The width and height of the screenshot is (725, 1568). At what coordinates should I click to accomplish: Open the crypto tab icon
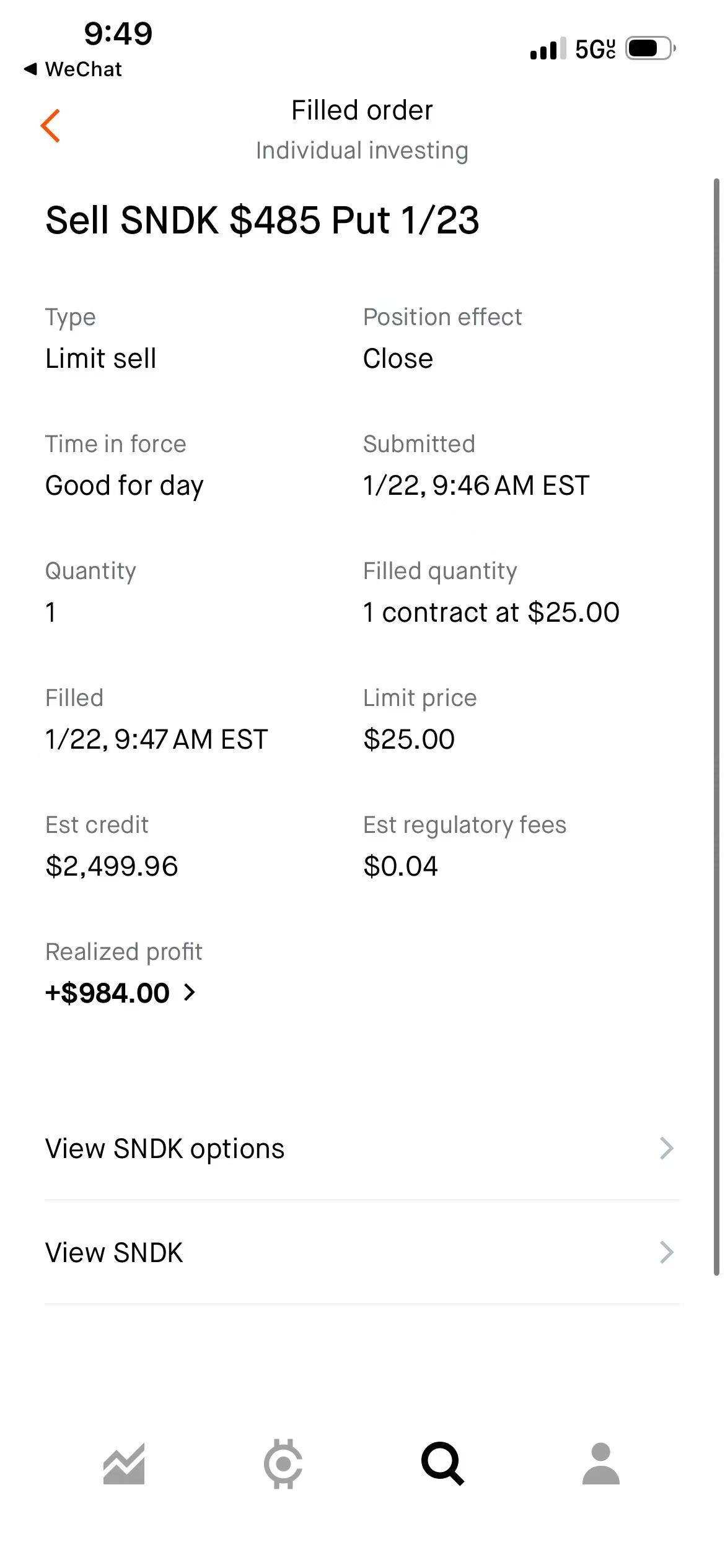coord(283,1464)
